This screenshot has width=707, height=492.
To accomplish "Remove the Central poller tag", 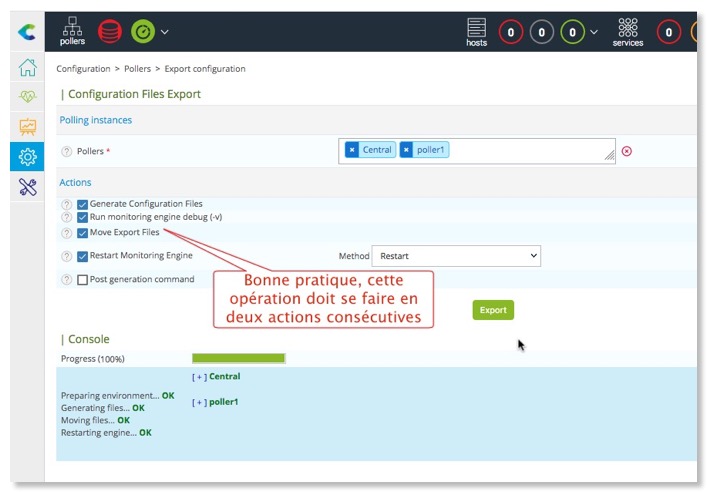I will coord(352,150).
